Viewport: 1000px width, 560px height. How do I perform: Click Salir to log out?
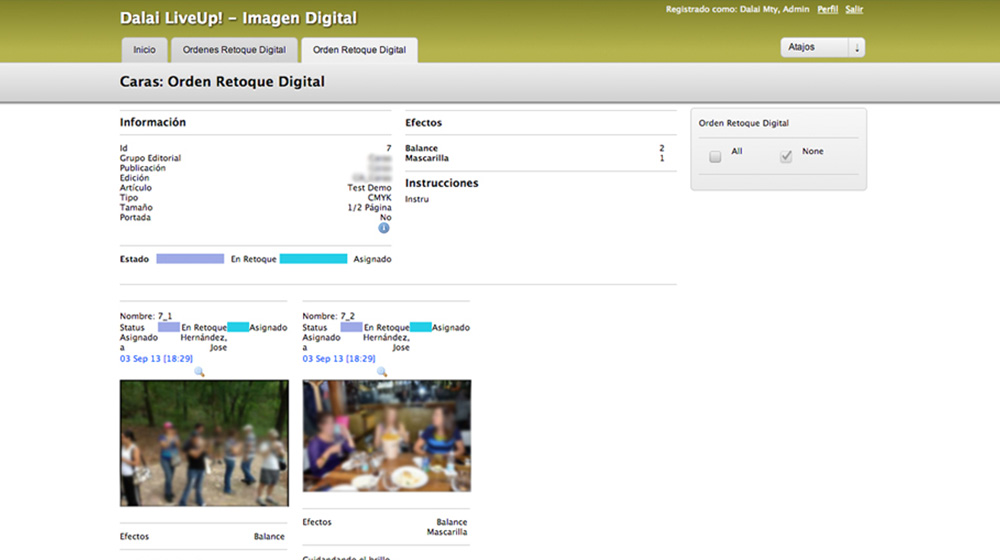pyautogui.click(x=854, y=10)
